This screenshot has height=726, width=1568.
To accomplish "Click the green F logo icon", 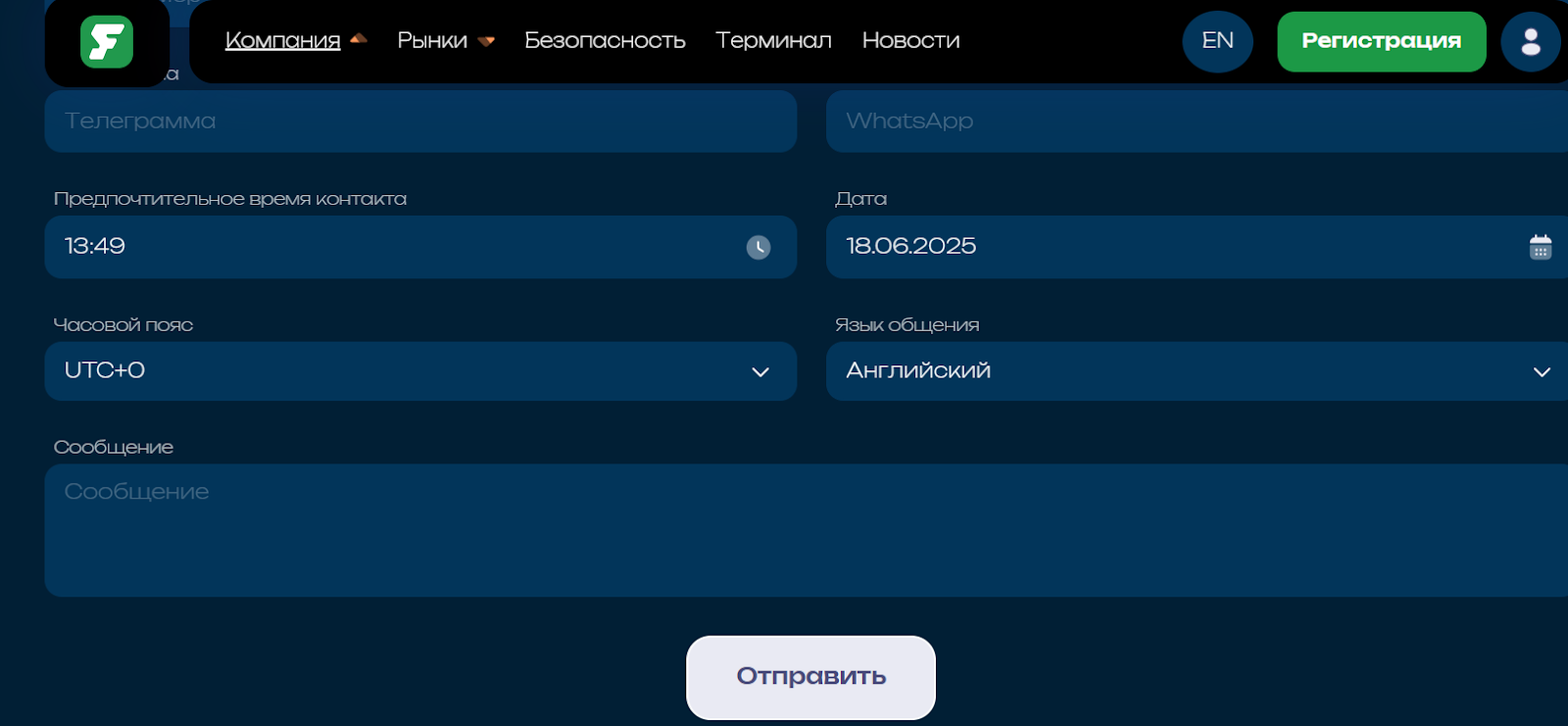I will click(107, 42).
